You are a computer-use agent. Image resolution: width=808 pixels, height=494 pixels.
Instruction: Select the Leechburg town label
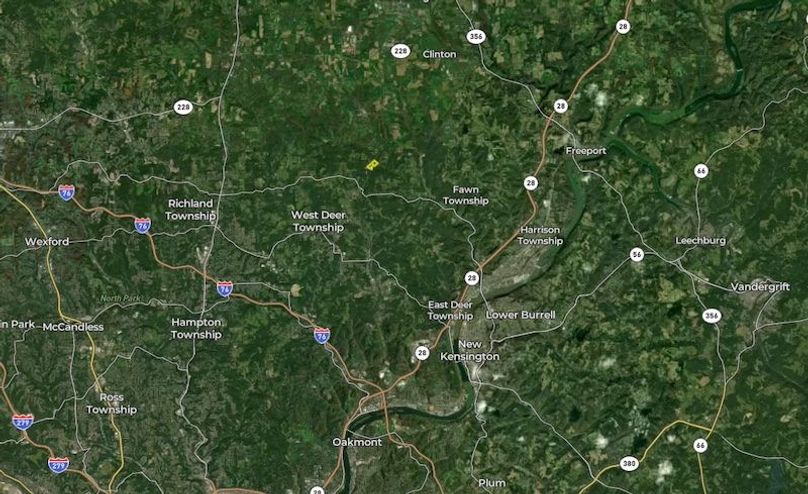pos(700,241)
